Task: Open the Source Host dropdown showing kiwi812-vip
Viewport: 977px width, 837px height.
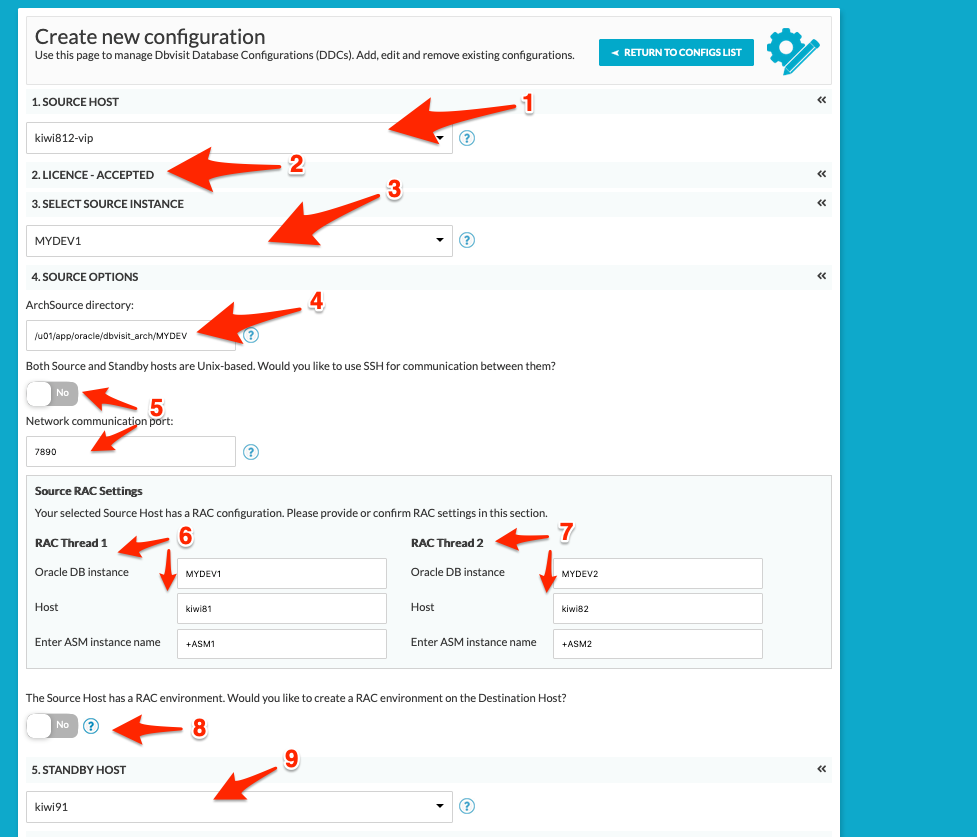Action: (239, 138)
